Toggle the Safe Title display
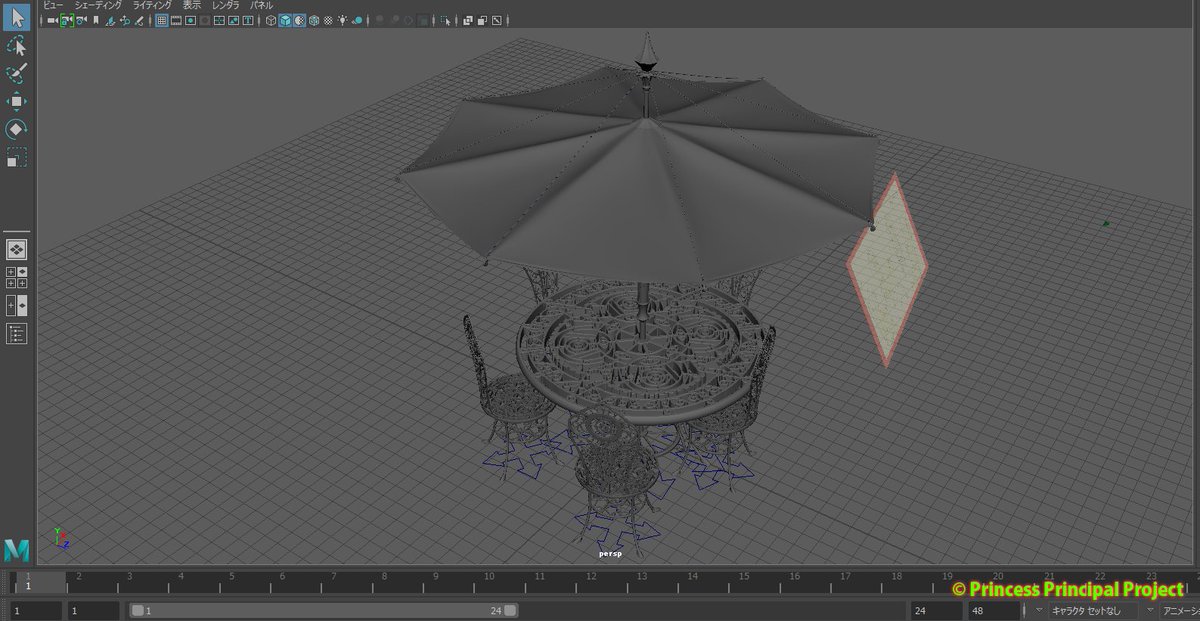1200x621 pixels. point(247,20)
